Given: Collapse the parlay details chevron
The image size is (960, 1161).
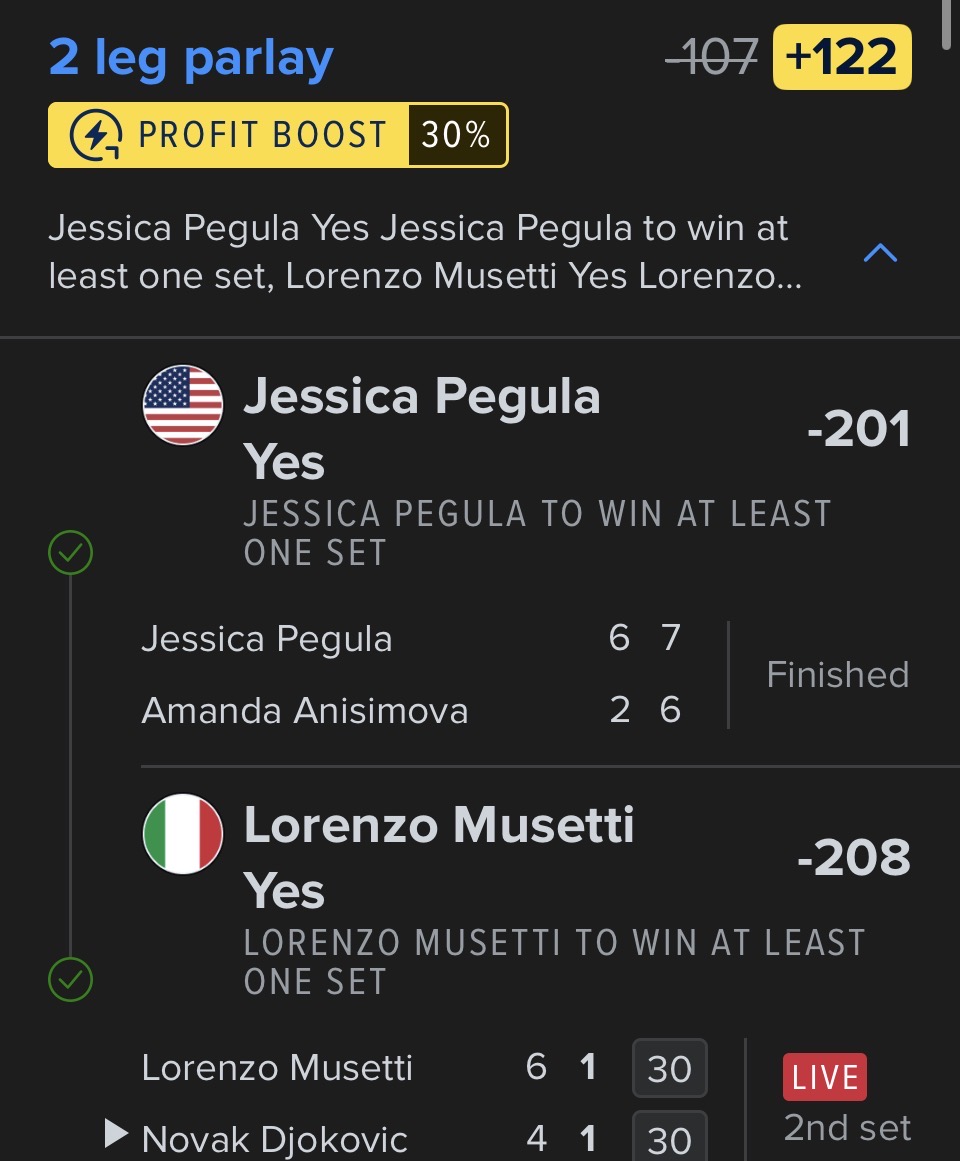Looking at the screenshot, I should coord(880,254).
